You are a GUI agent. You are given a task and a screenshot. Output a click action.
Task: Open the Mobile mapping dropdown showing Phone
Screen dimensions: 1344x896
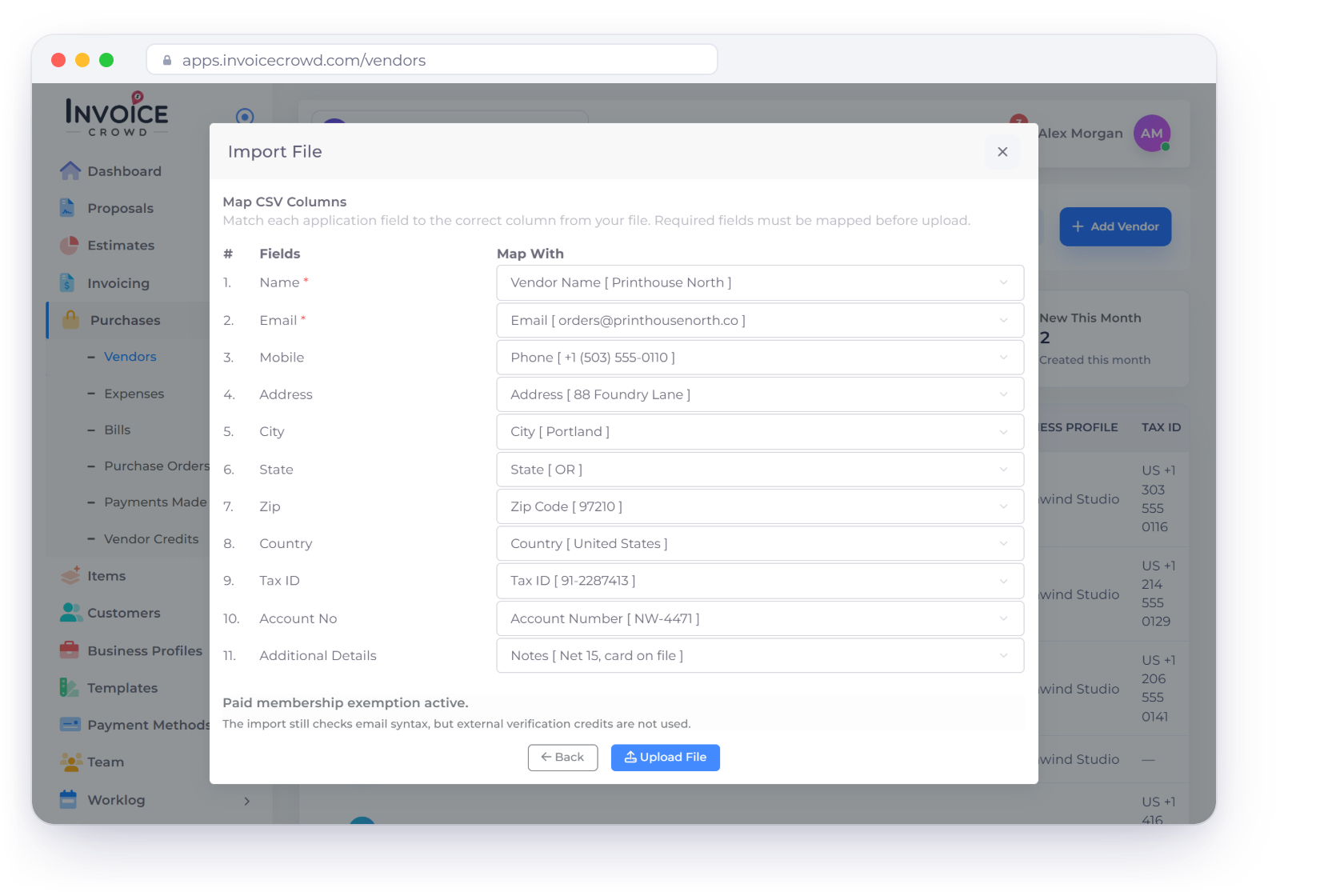[x=760, y=358]
